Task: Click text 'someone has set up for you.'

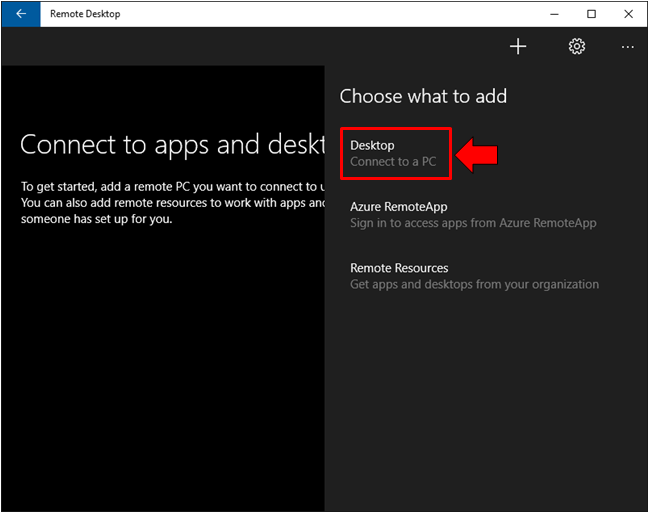Action: (x=96, y=219)
